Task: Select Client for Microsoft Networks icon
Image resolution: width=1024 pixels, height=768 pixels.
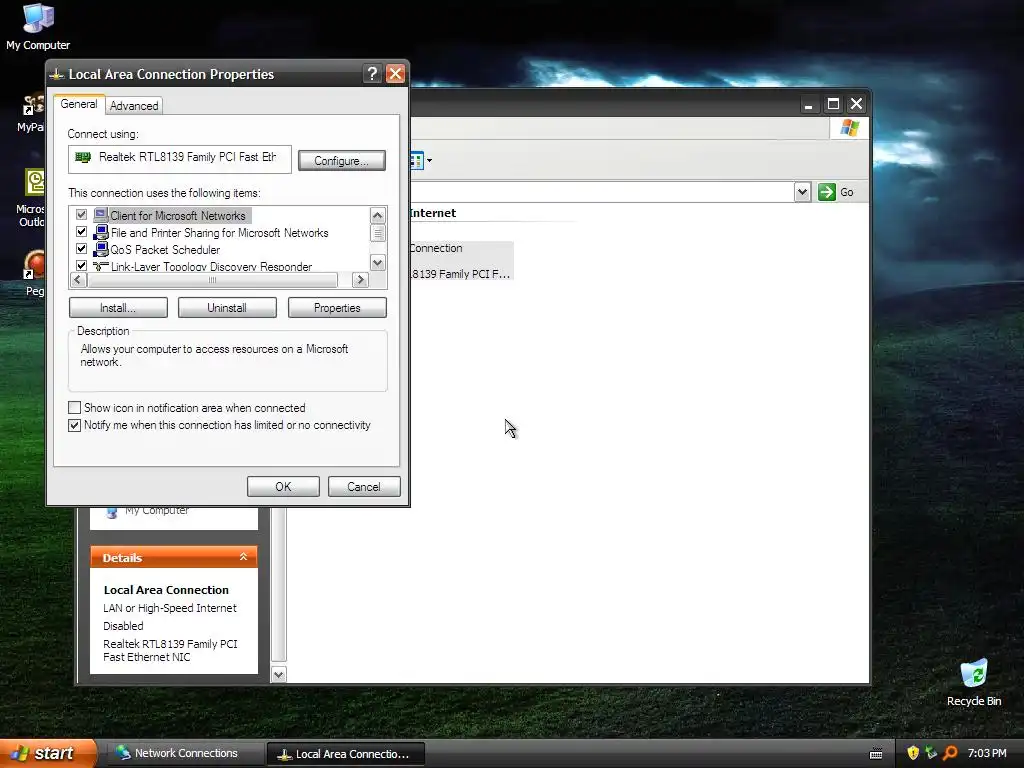Action: (101, 215)
